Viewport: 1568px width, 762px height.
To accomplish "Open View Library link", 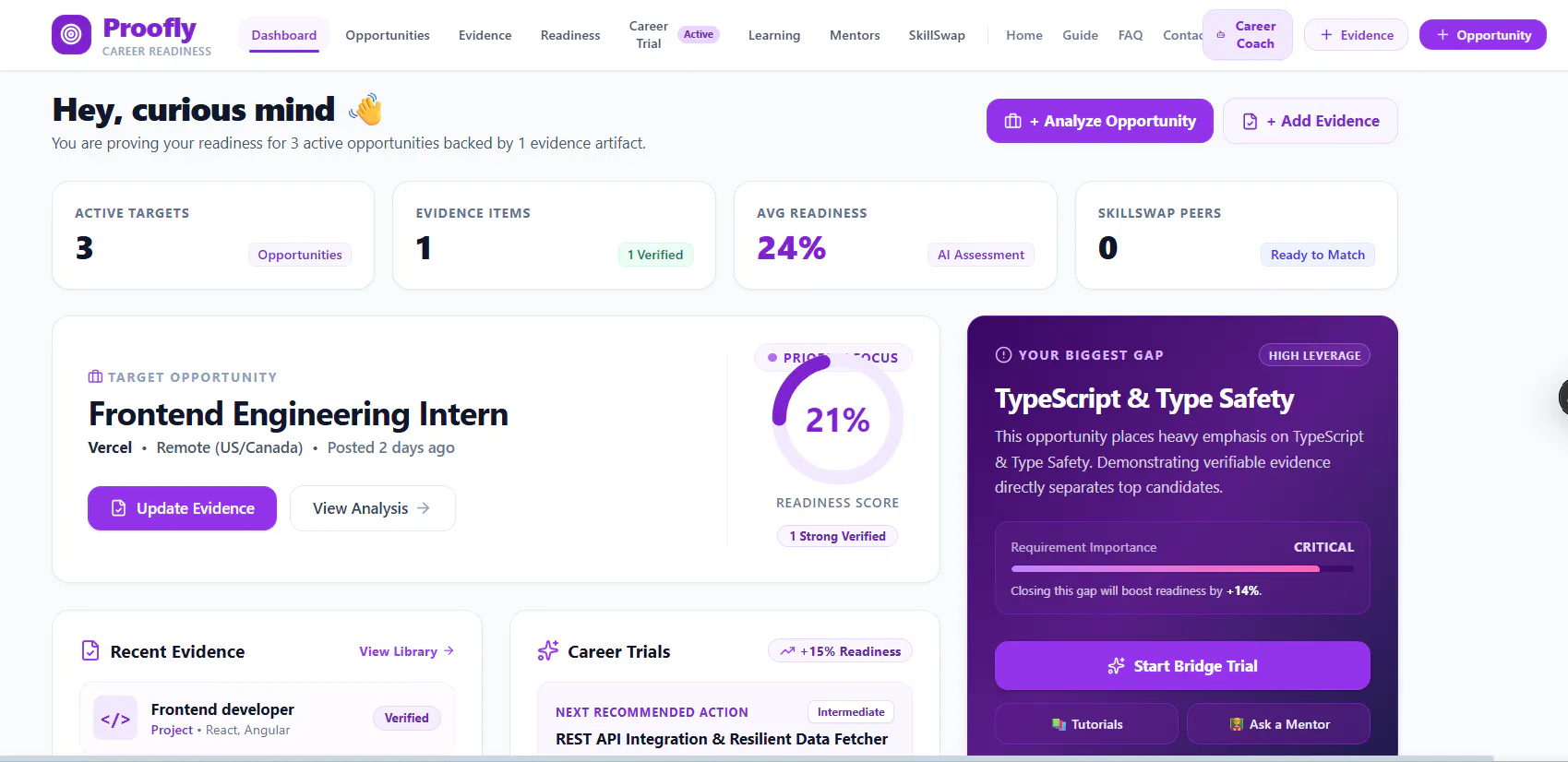I will [x=406, y=651].
